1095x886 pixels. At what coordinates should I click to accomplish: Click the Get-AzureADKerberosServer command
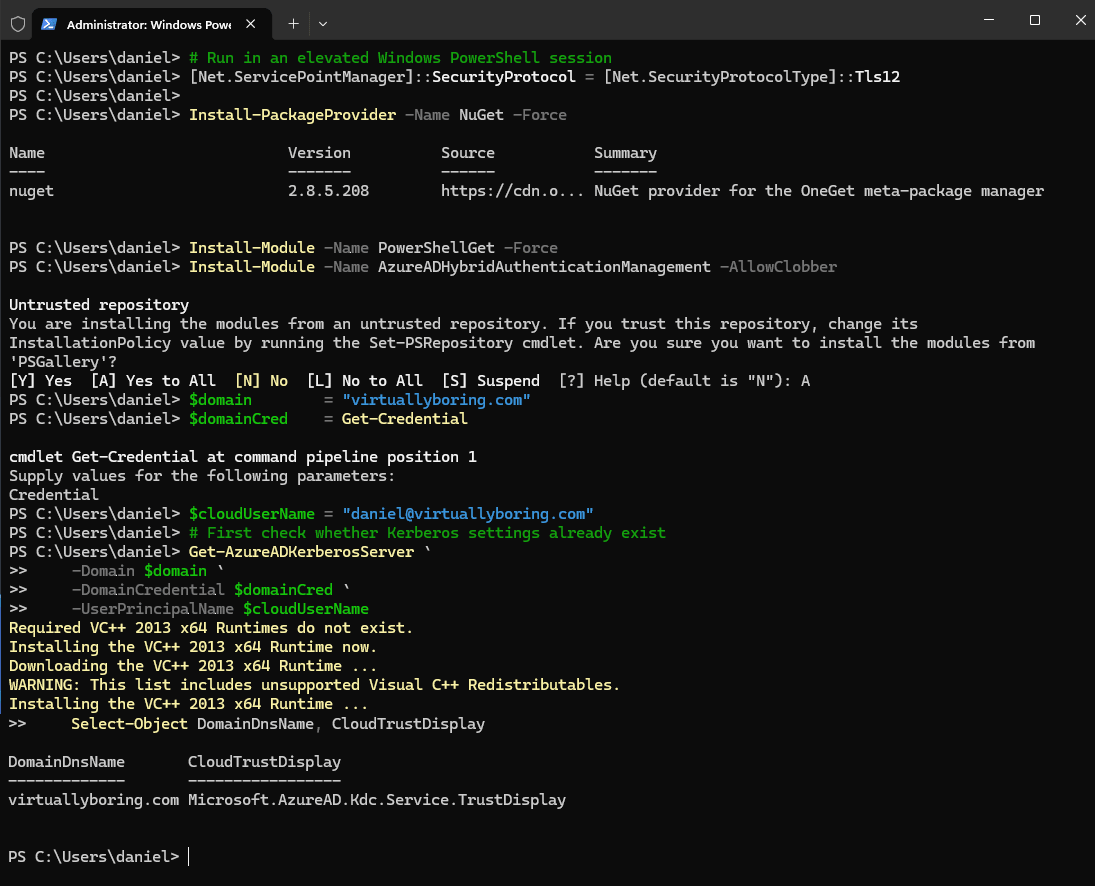coord(301,552)
